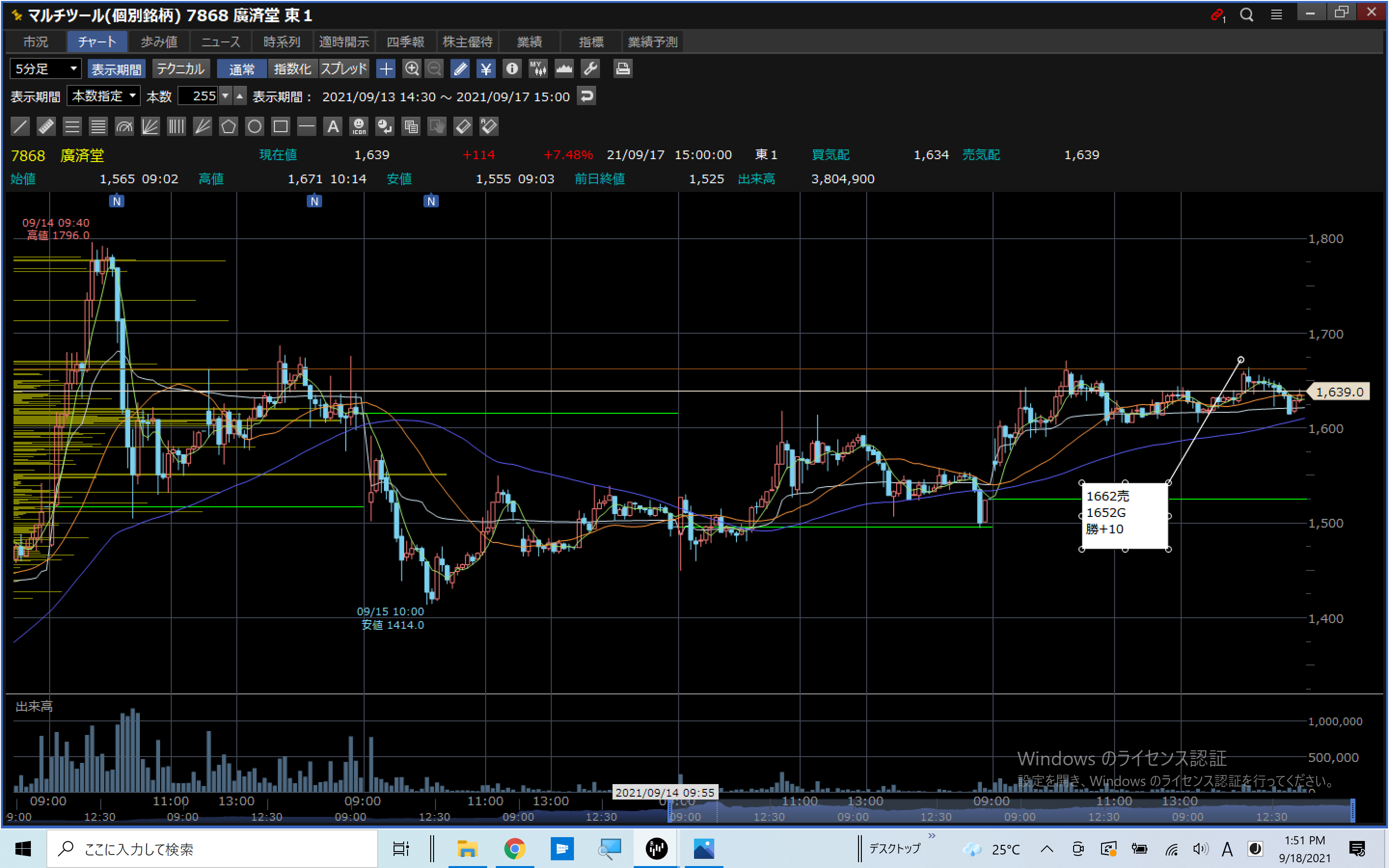This screenshot has height=868, width=1389.
Task: Select the 指数化 chart mode button
Action: [x=292, y=69]
